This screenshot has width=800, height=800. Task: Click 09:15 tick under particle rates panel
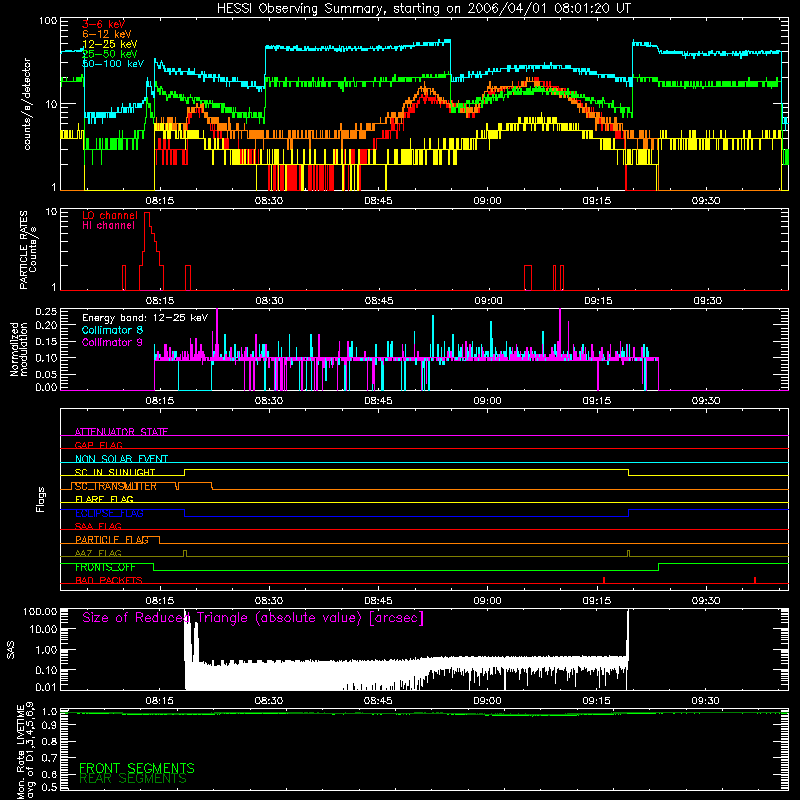(597, 301)
